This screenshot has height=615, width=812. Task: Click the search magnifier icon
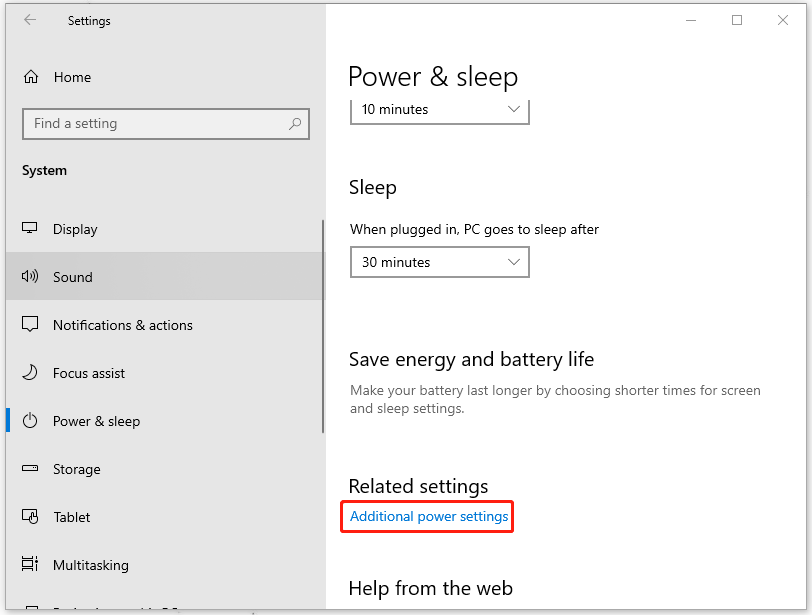[294, 123]
